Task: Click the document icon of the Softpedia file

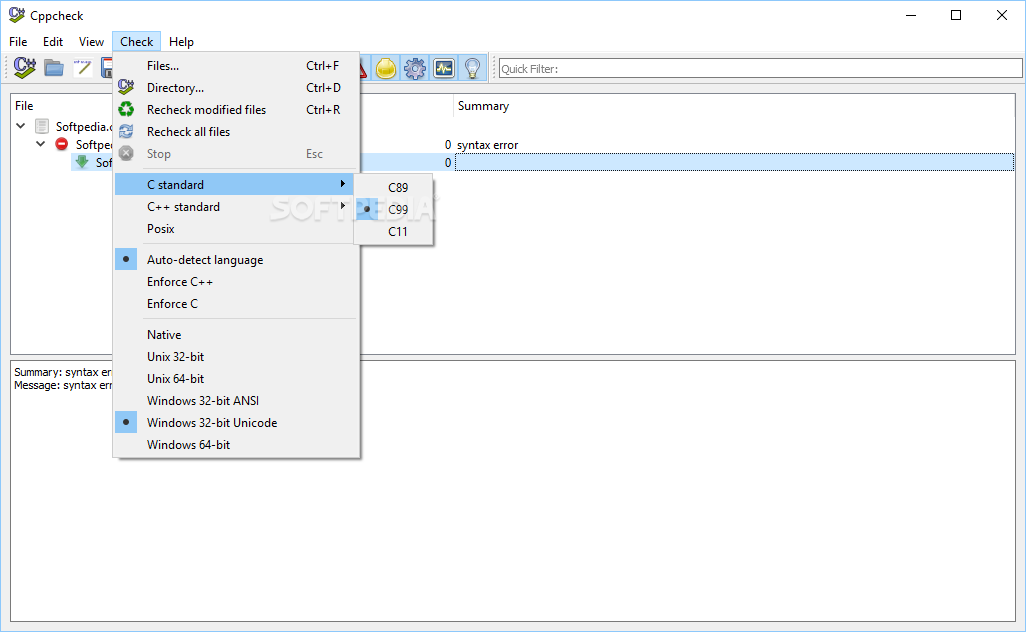Action: 42,126
